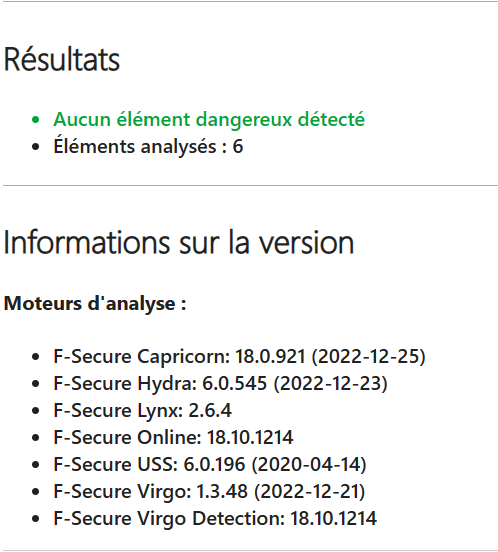Viewport: 498px width, 552px height.
Task: Click the 'Éléments analysés : 6' line
Action: (x=148, y=146)
